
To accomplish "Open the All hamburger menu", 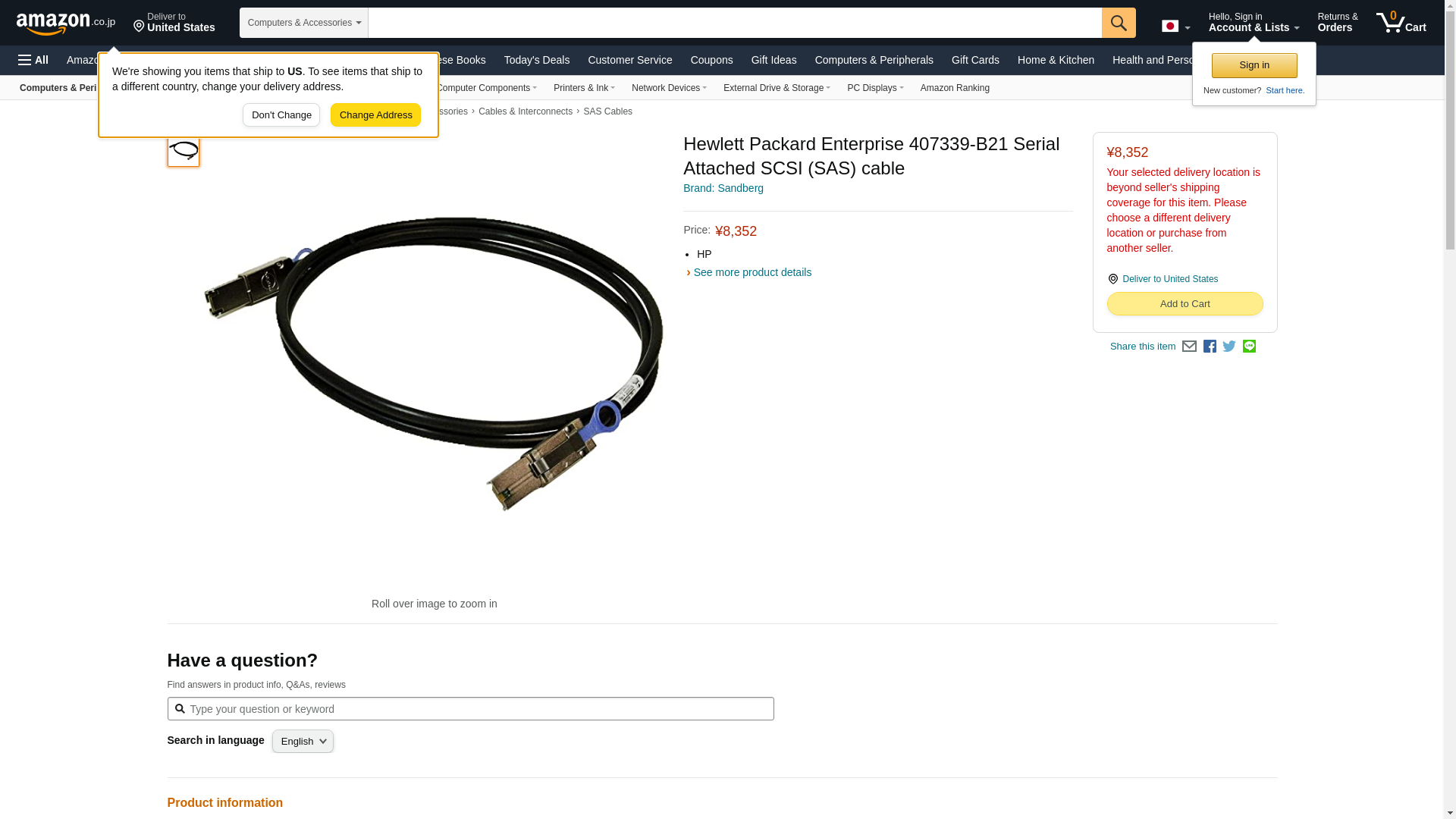I will pyautogui.click(x=33, y=60).
